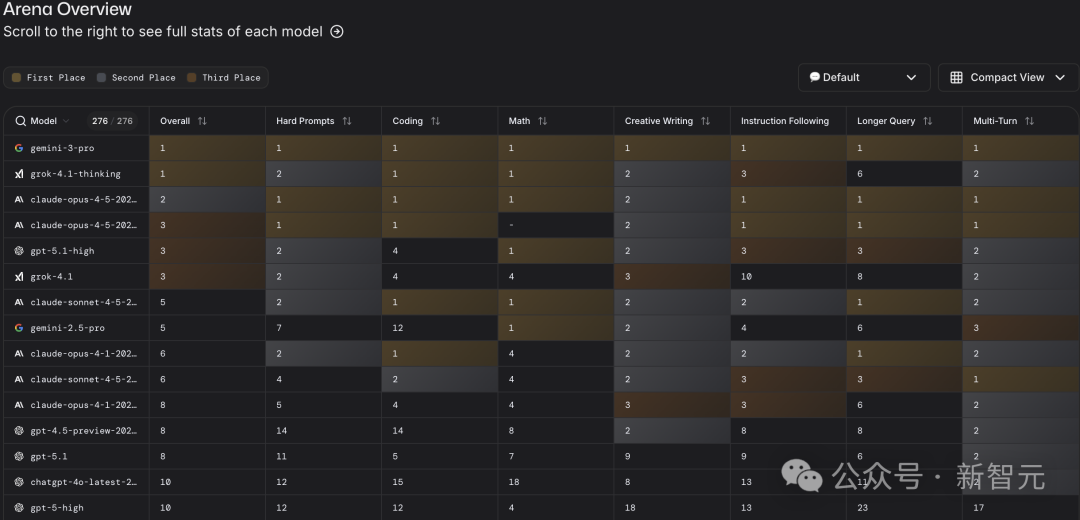Sort by Multi-Turn arrows icon
Viewport: 1080px width, 520px height.
1029,121
